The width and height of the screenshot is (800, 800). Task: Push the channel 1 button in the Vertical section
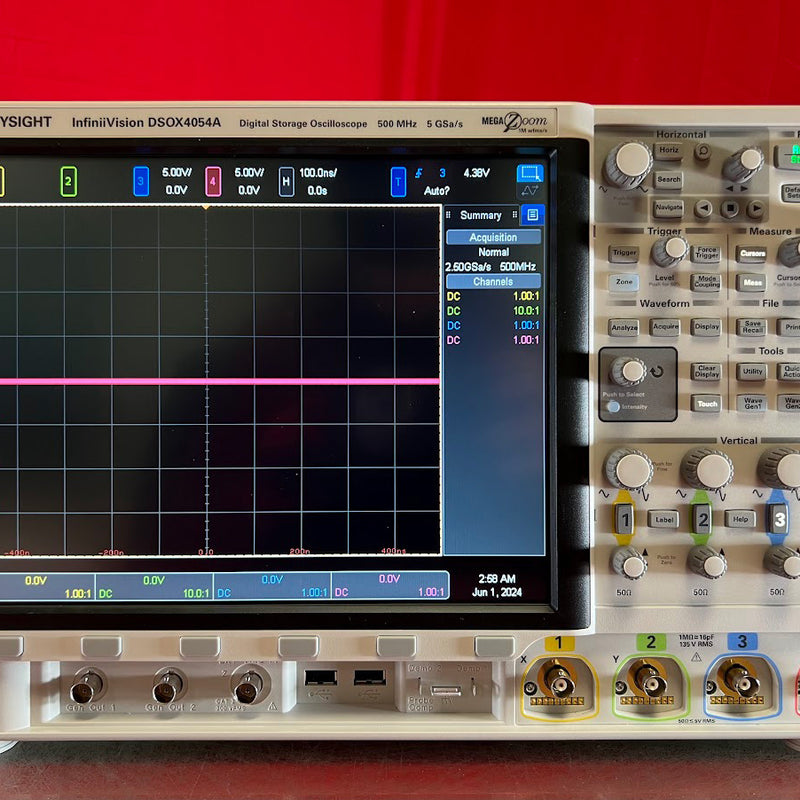coord(624,518)
